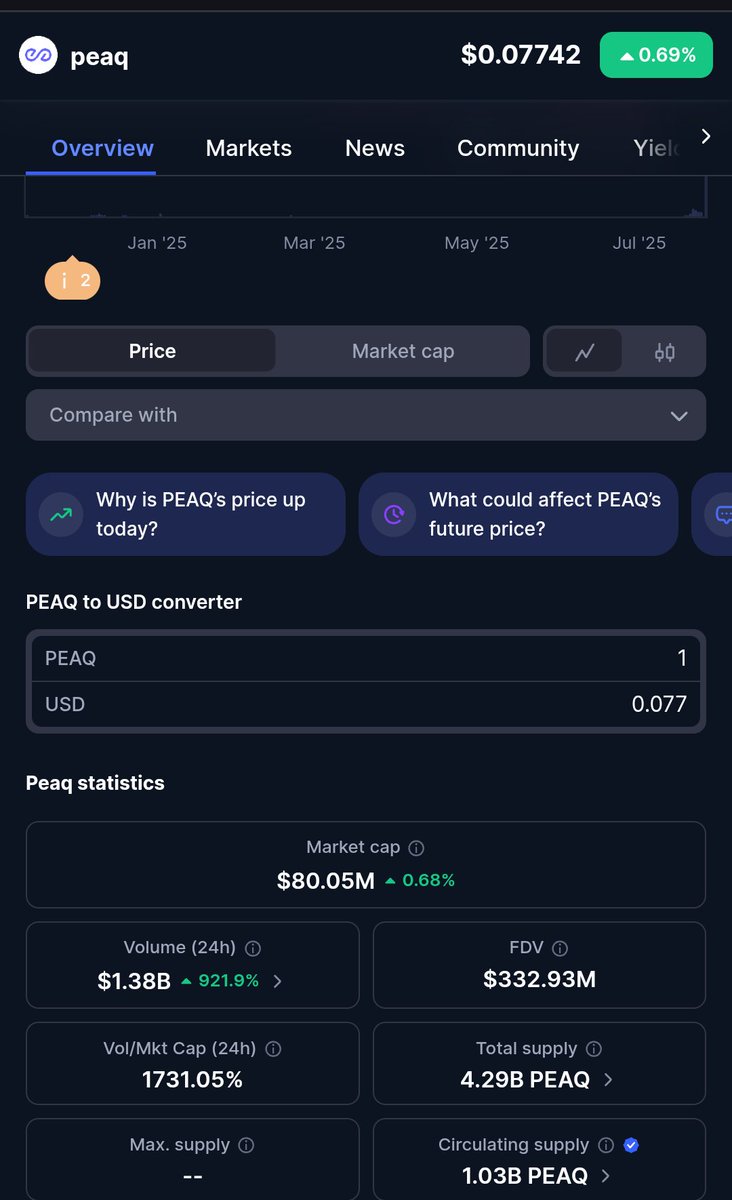This screenshot has width=732, height=1200.
Task: Click the Market cap info icon
Action: click(x=417, y=848)
